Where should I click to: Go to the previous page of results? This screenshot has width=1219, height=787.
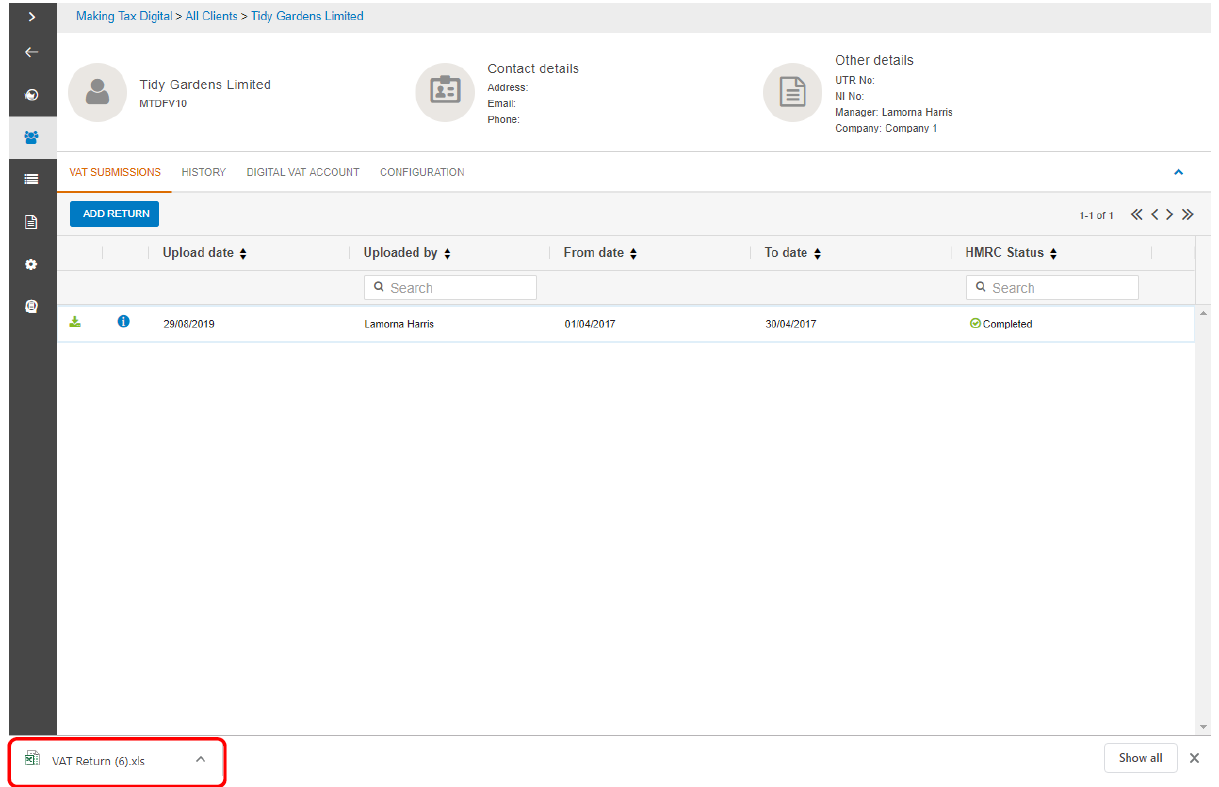coord(1154,215)
